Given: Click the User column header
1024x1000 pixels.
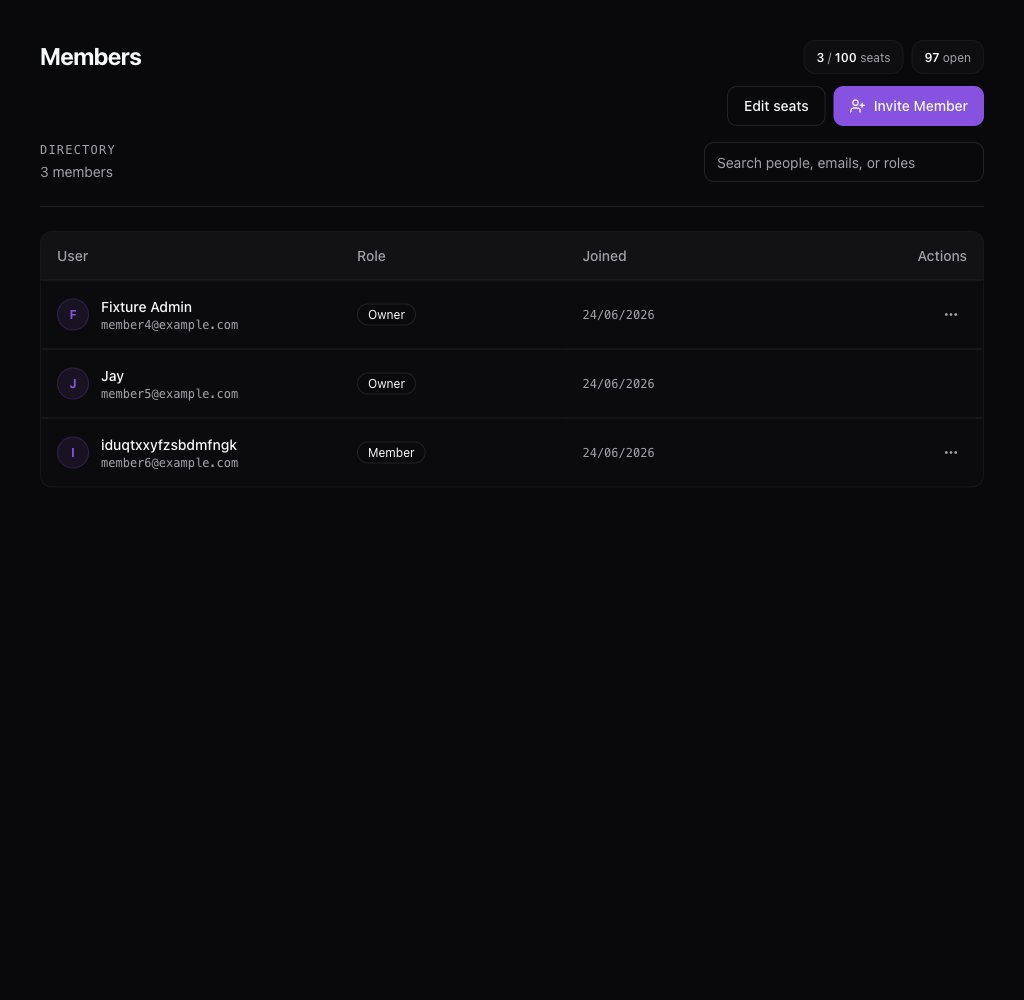Looking at the screenshot, I should pyautogui.click(x=72, y=256).
